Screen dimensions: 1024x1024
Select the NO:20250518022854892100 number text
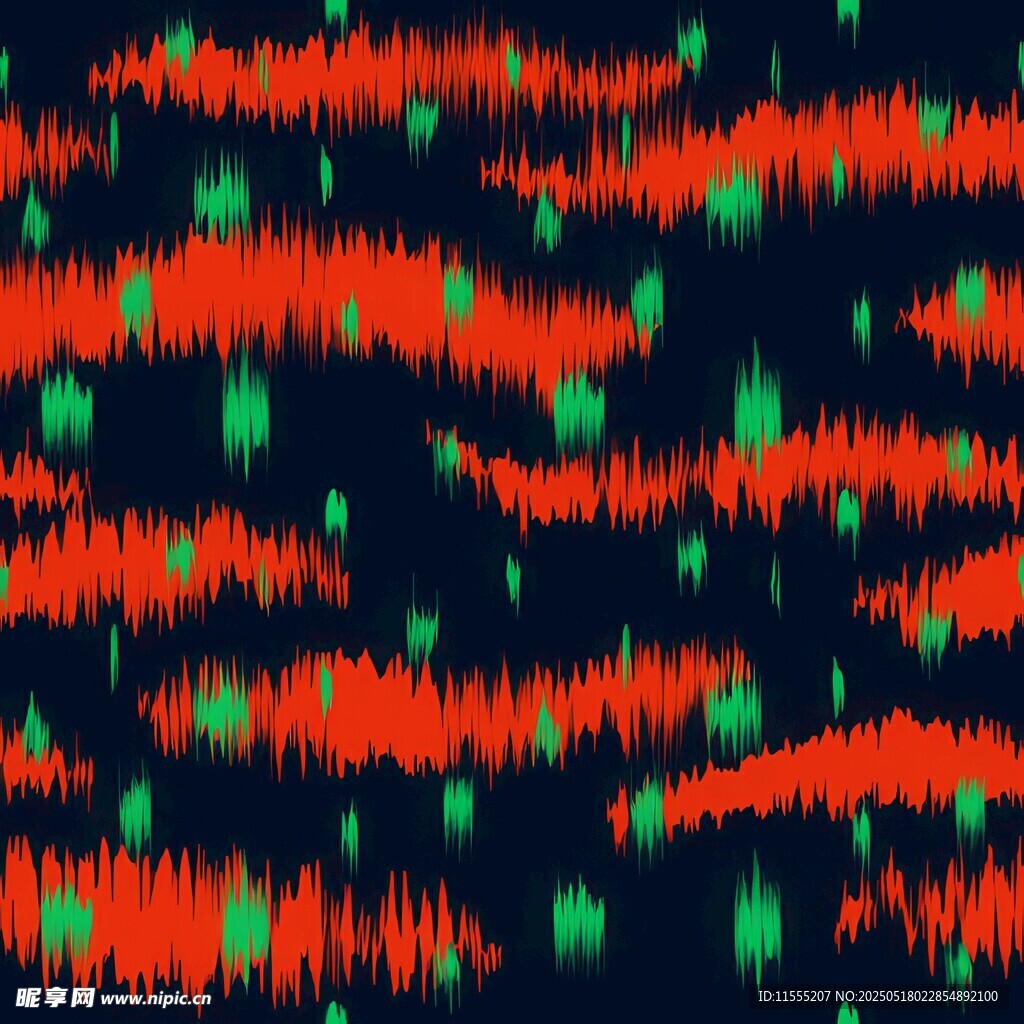pos(916,996)
